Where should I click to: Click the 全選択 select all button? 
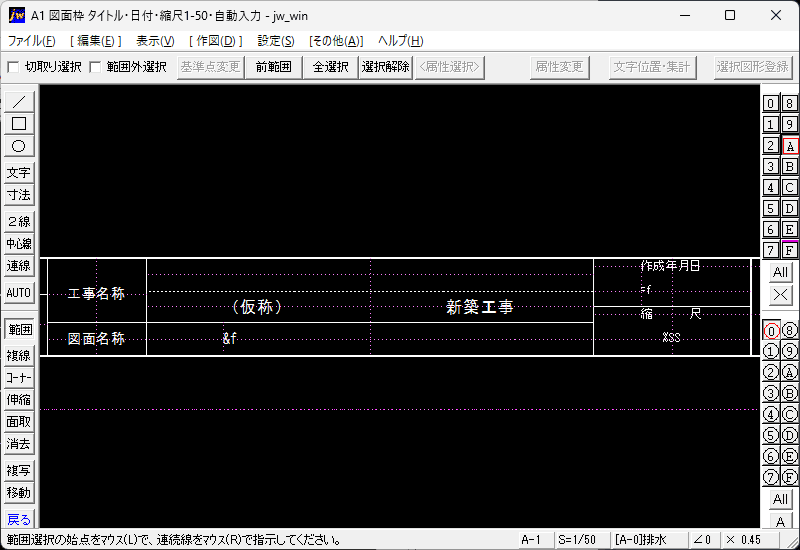331,67
